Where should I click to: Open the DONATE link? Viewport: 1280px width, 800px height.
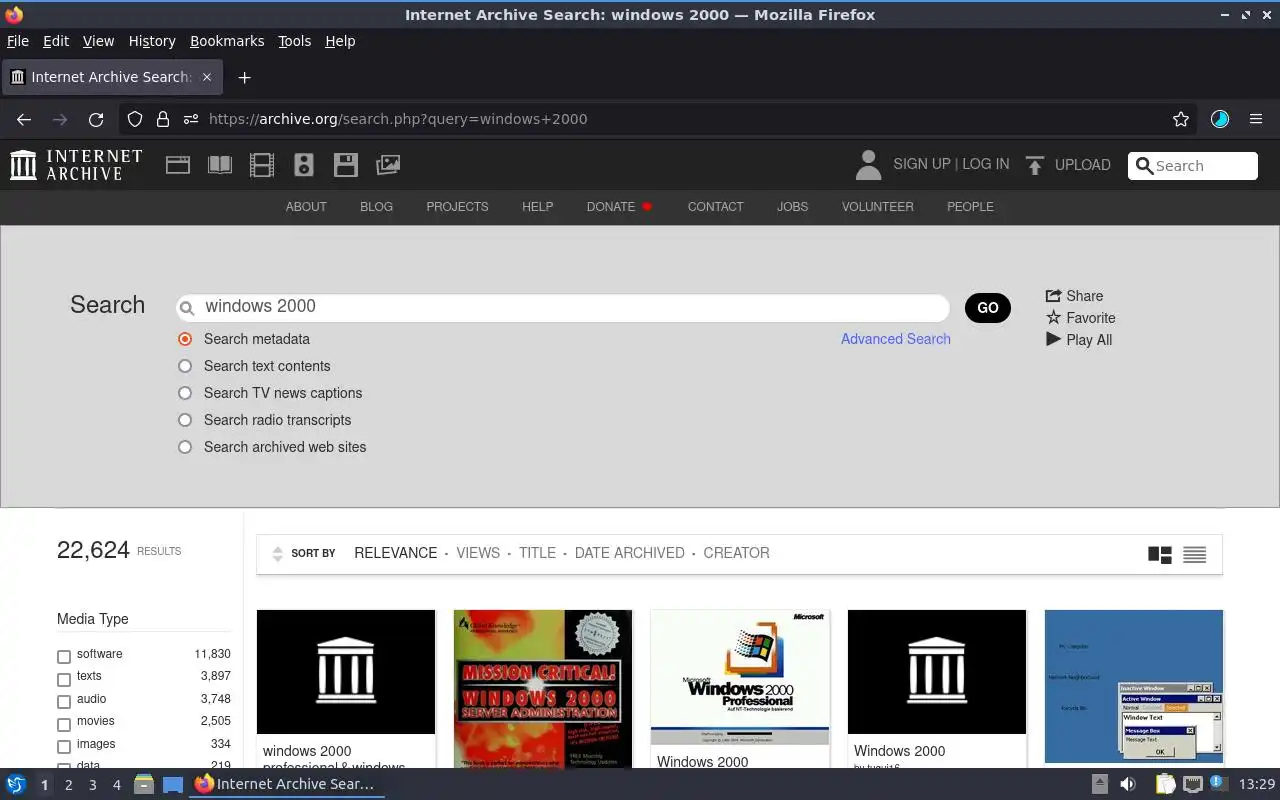[x=611, y=207]
